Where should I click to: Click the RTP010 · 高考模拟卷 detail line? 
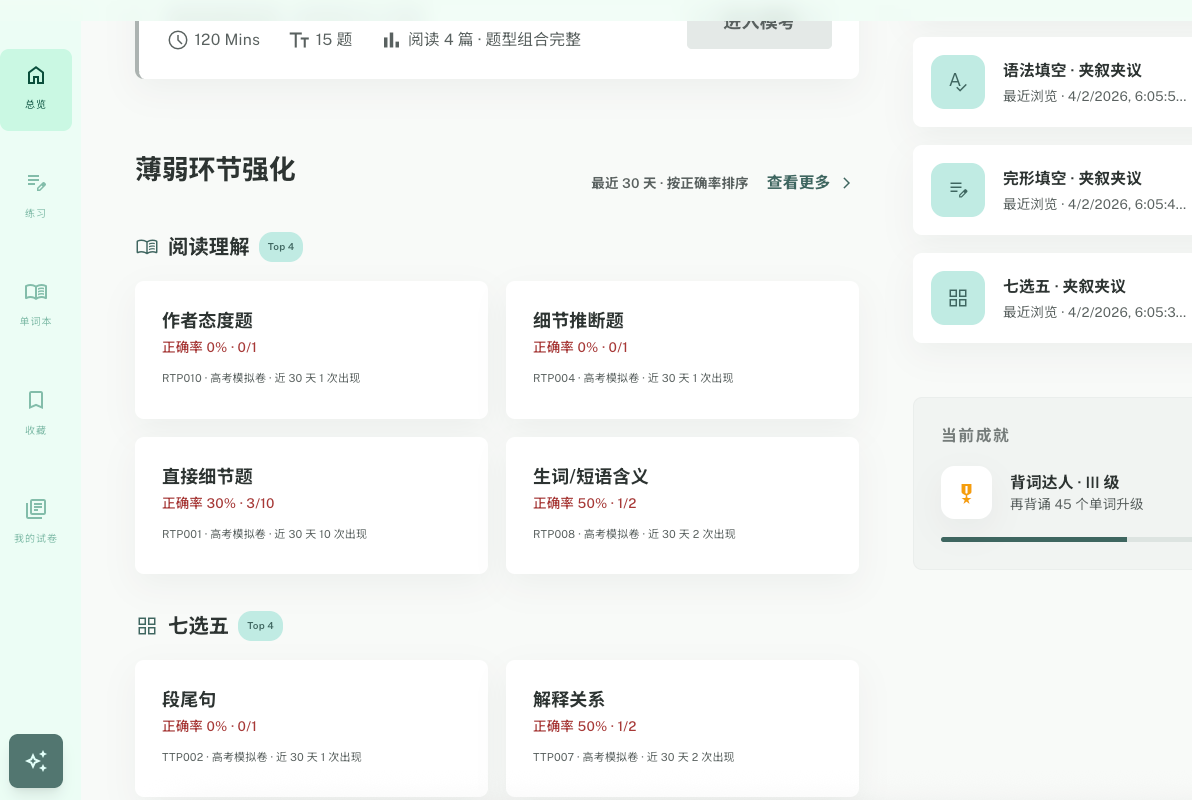click(x=261, y=378)
